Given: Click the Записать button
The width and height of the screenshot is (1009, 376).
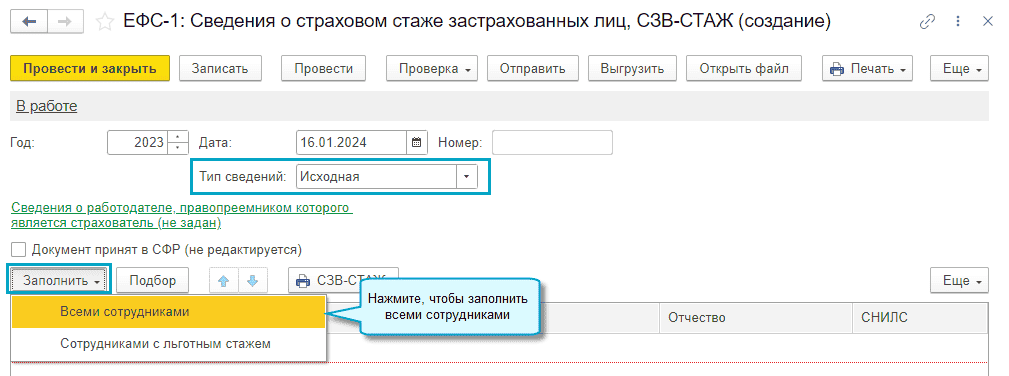Looking at the screenshot, I should click(219, 68).
